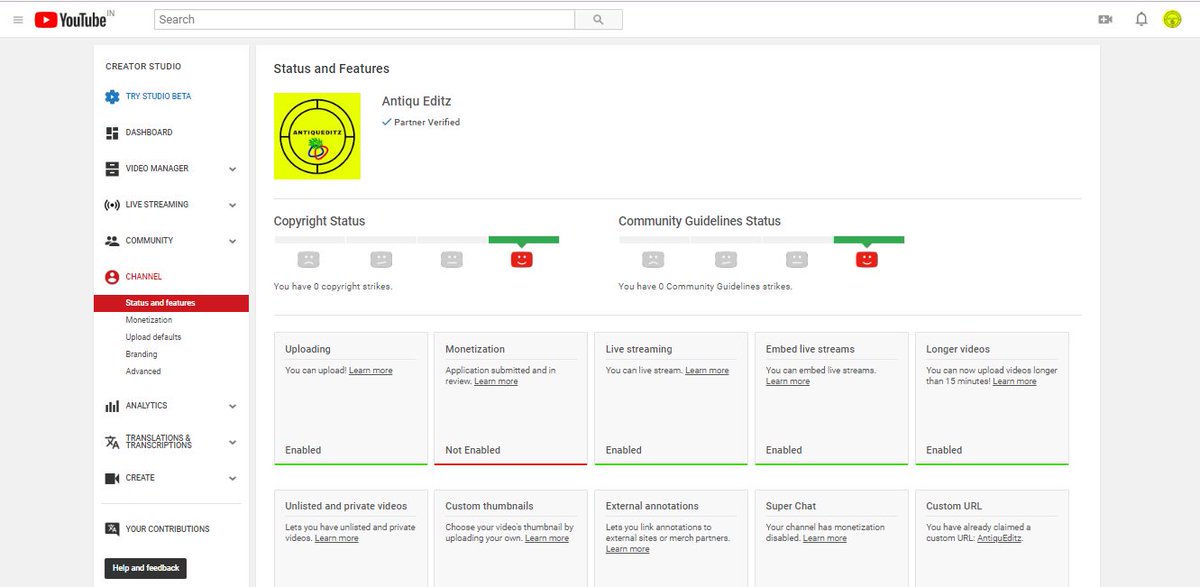Viewport: 1200px width, 587px height.
Task: Click Learn more in Custom thumbnails card
Action: coord(547,539)
